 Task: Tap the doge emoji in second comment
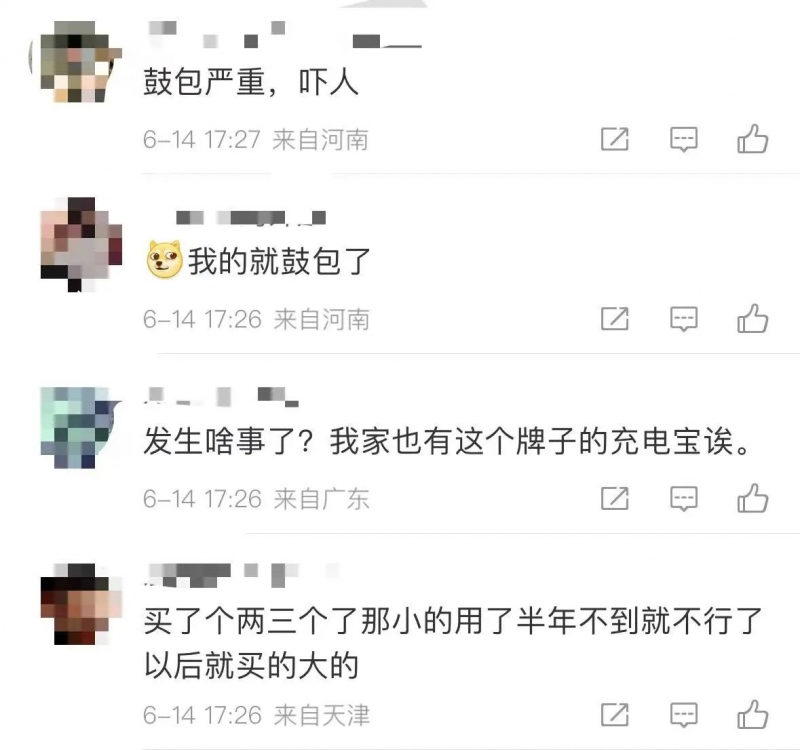[x=165, y=259]
